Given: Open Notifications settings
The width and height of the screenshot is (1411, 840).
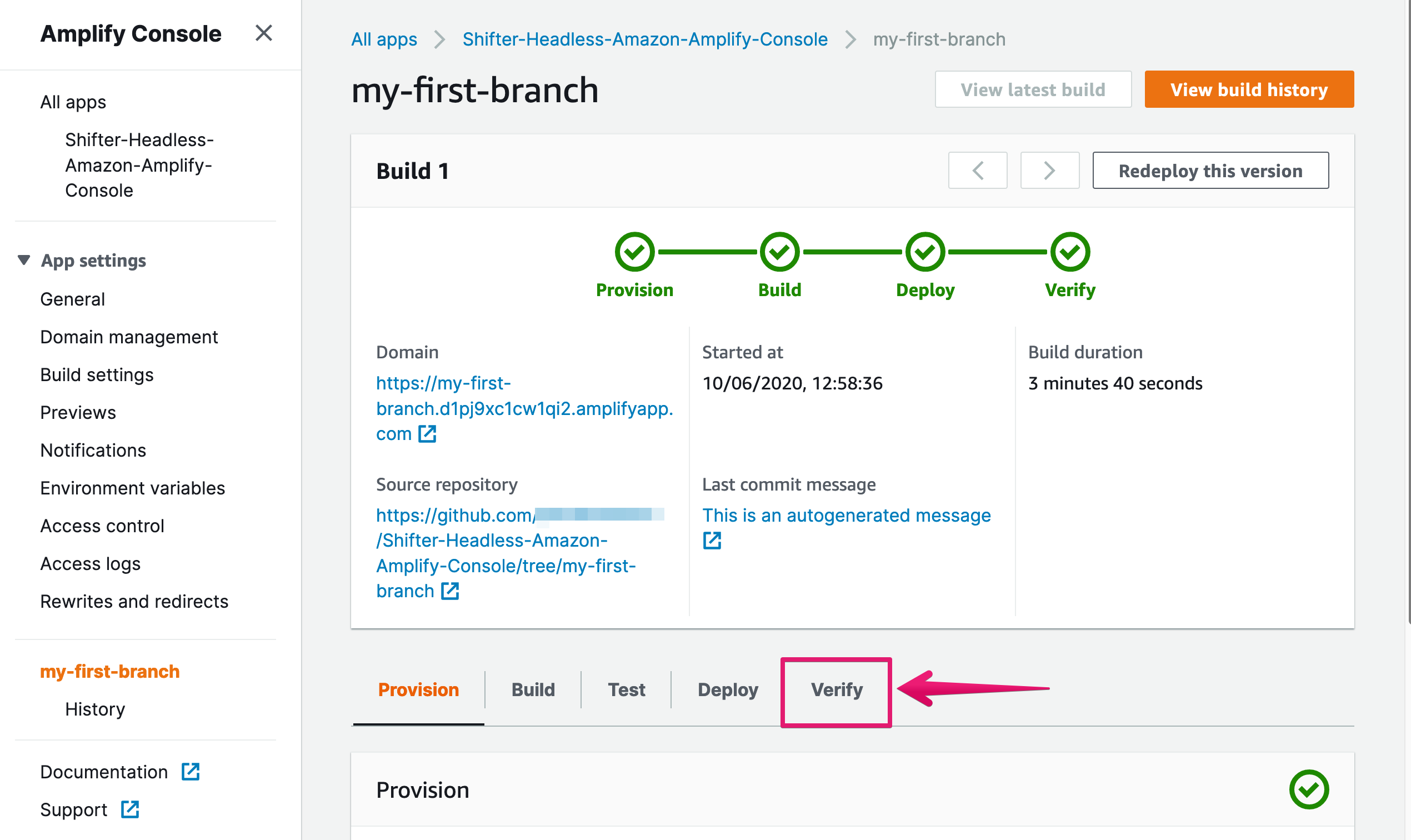Looking at the screenshot, I should point(93,451).
